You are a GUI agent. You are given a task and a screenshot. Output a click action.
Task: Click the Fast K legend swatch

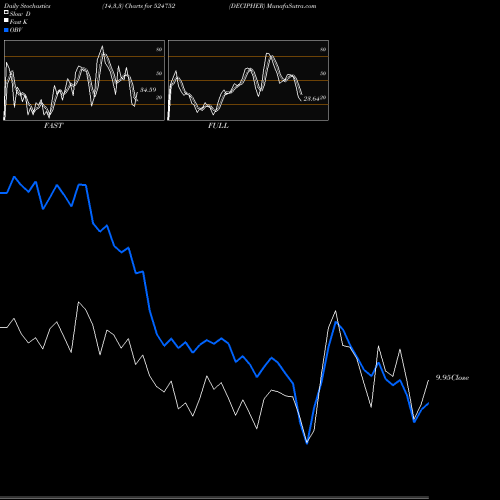(x=6, y=21)
